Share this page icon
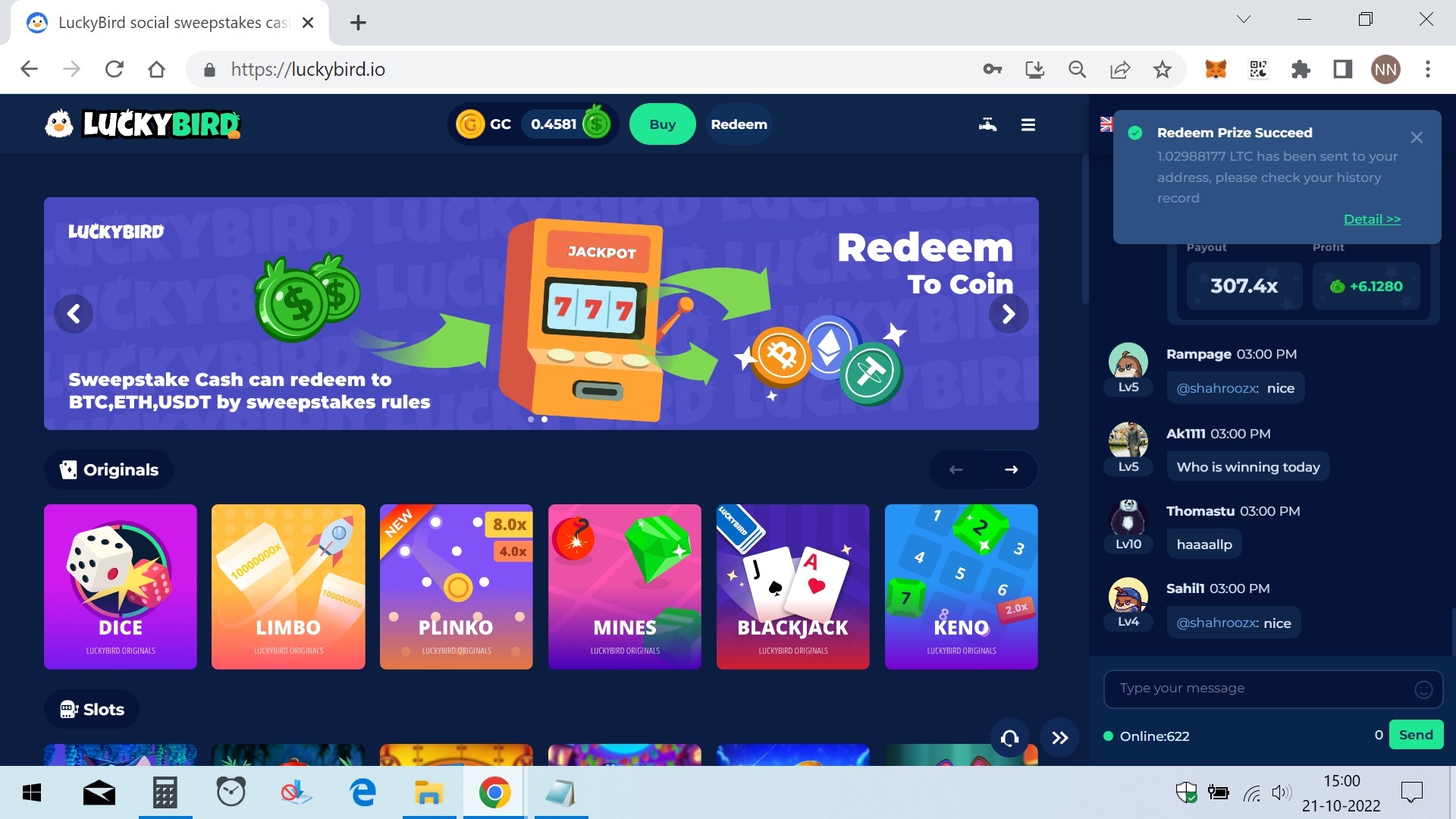Screen dimensions: 1456x819 tap(1119, 70)
